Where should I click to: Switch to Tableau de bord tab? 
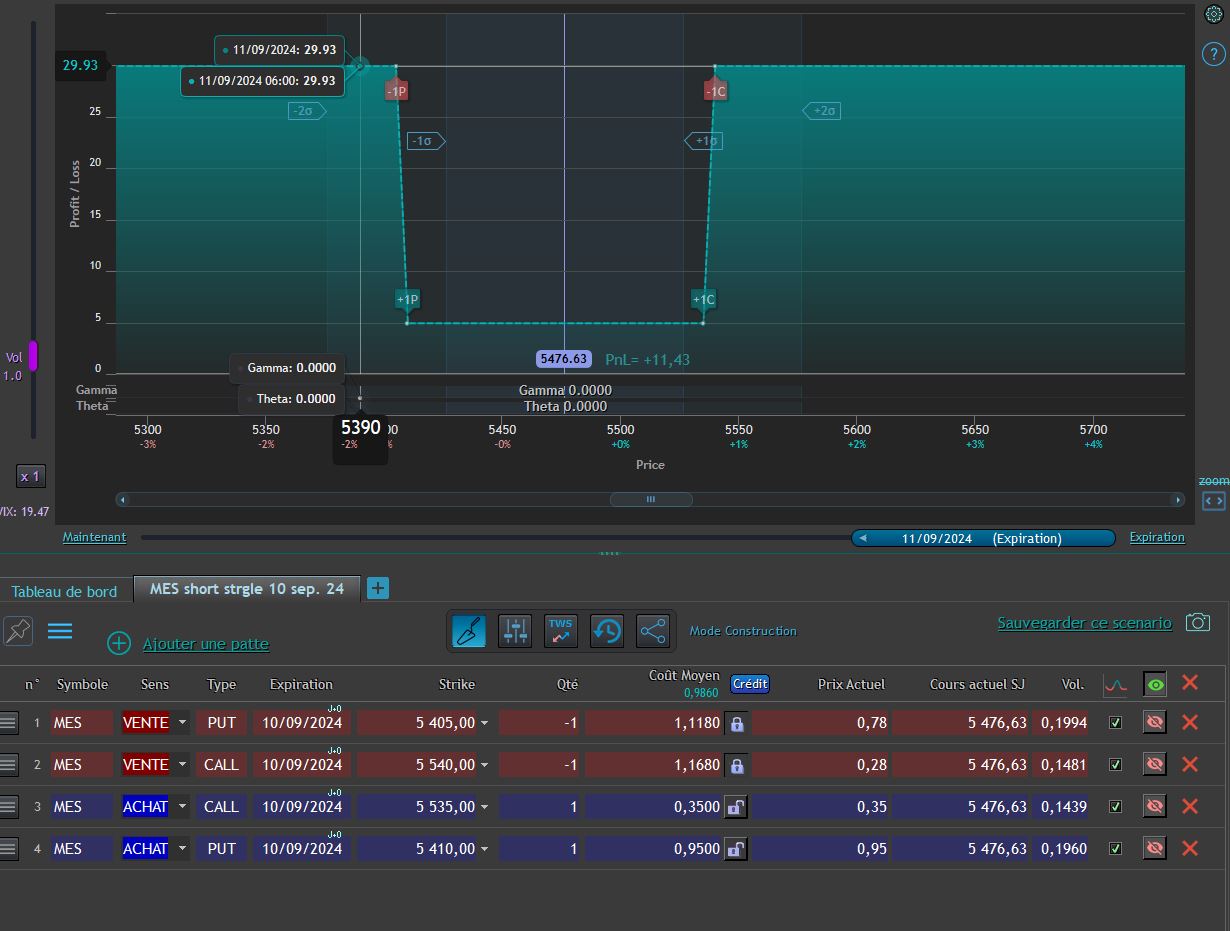click(x=64, y=591)
